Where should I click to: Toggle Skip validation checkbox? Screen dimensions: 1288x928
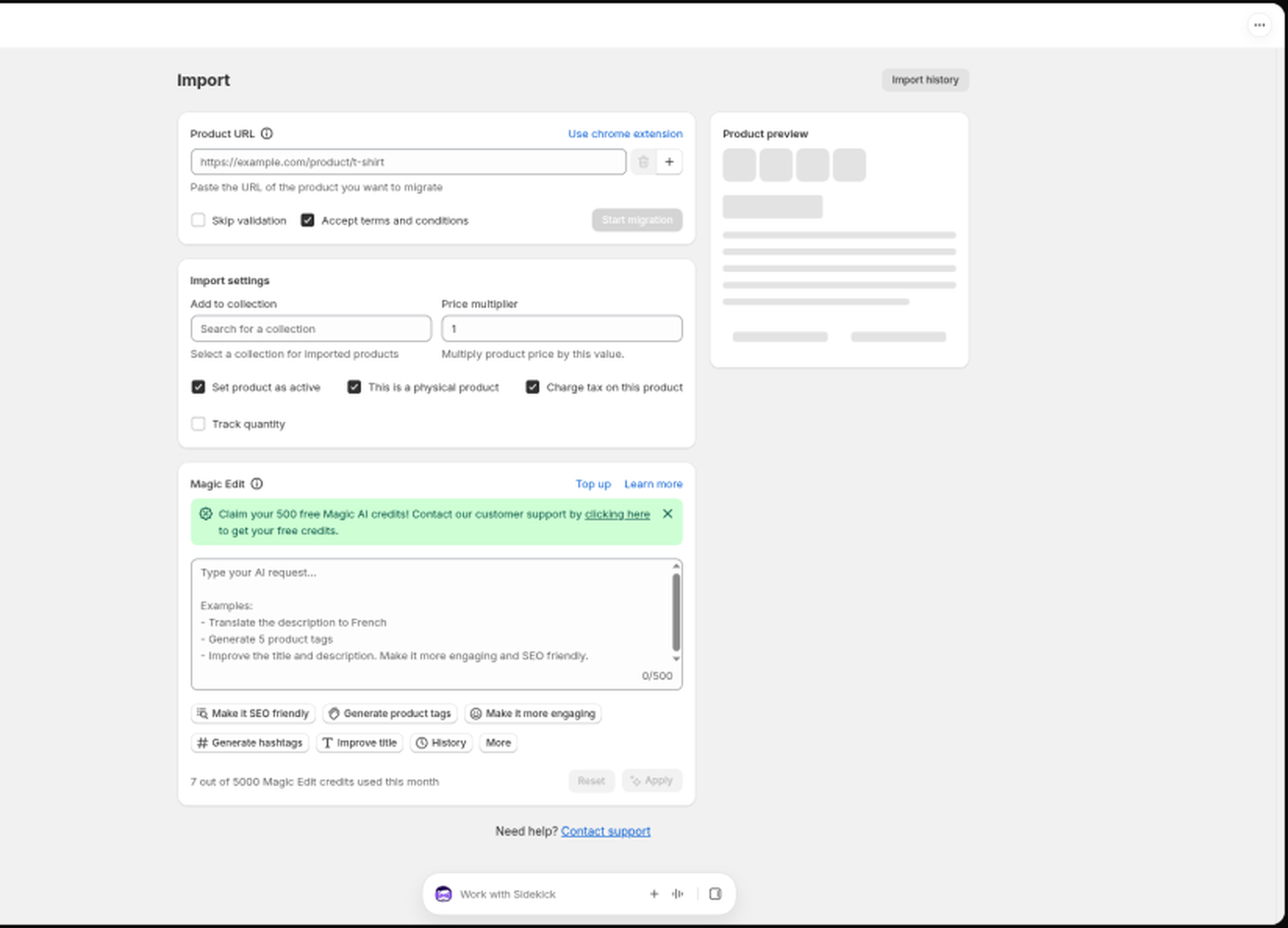coord(199,220)
